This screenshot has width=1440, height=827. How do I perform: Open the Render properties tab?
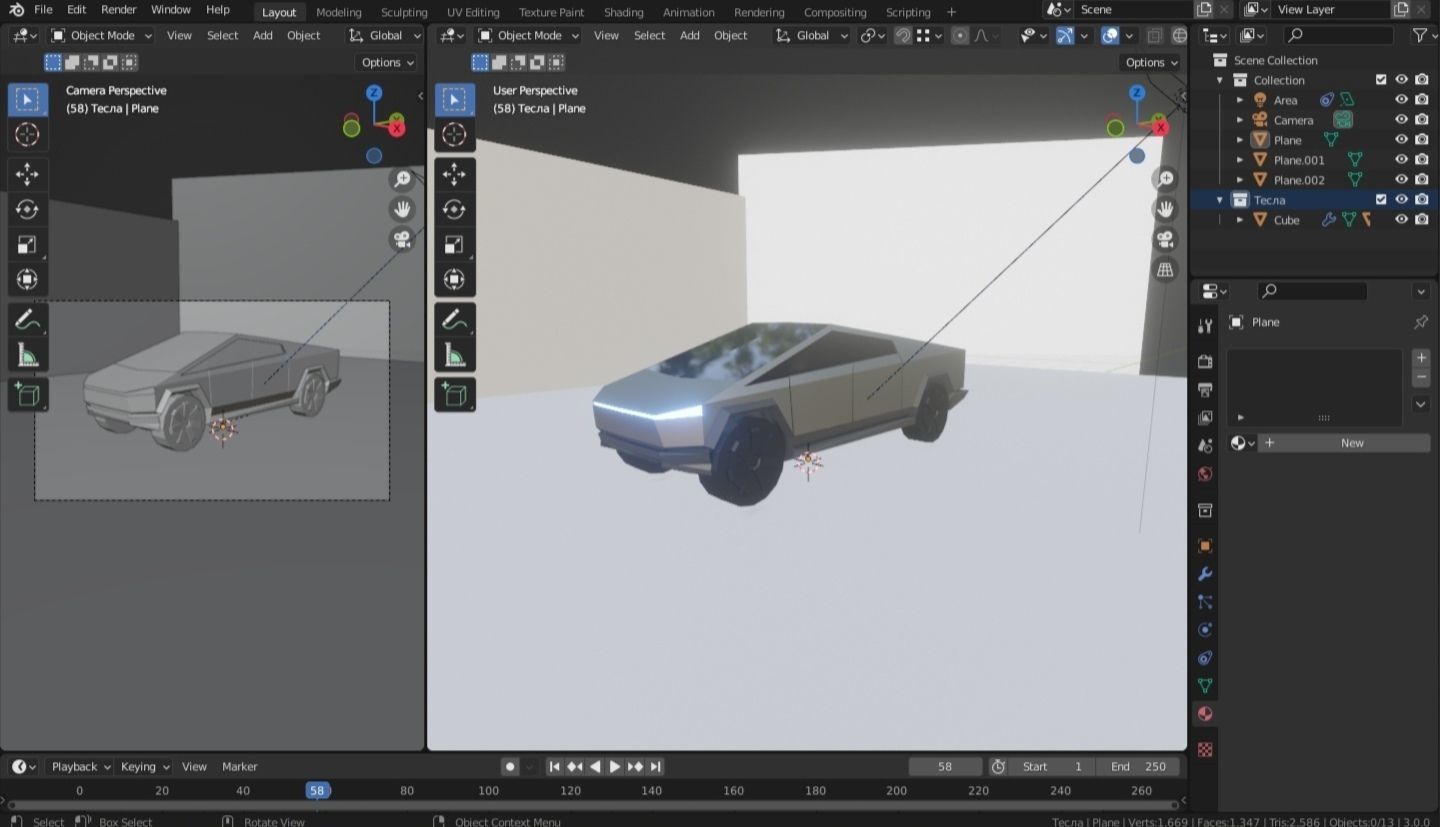tap(1205, 361)
